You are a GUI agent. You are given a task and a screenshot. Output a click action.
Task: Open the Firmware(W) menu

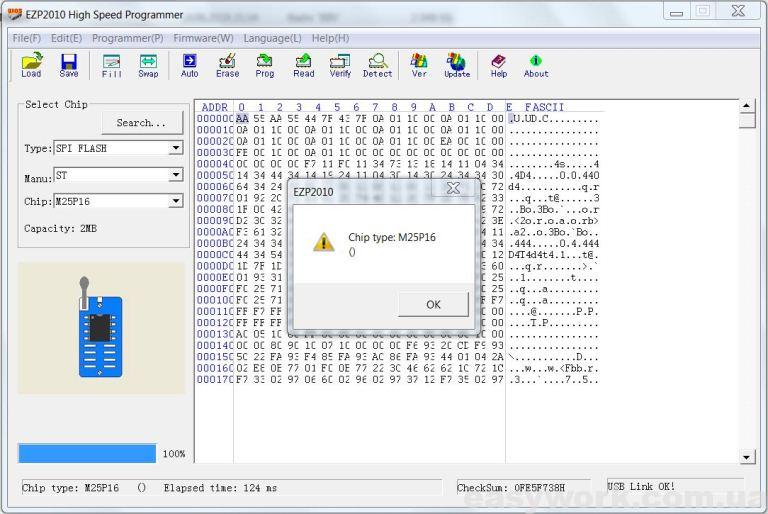(203, 38)
